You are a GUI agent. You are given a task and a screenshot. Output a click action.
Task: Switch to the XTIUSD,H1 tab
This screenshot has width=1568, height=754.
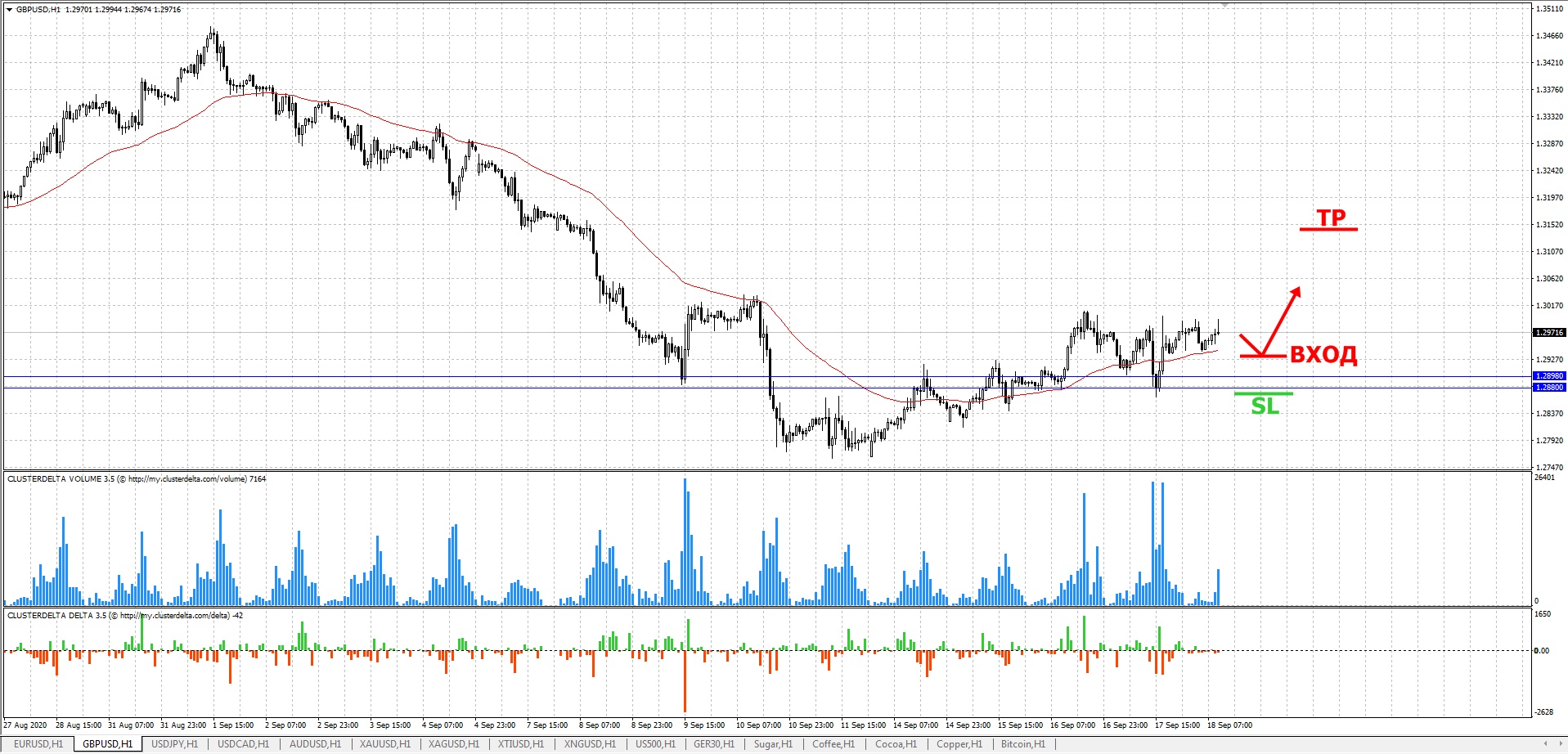coord(521,744)
